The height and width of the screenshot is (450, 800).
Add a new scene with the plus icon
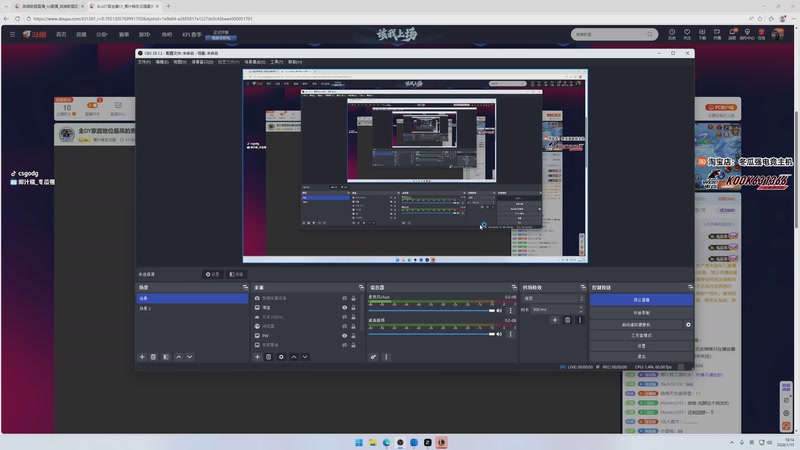(x=142, y=357)
